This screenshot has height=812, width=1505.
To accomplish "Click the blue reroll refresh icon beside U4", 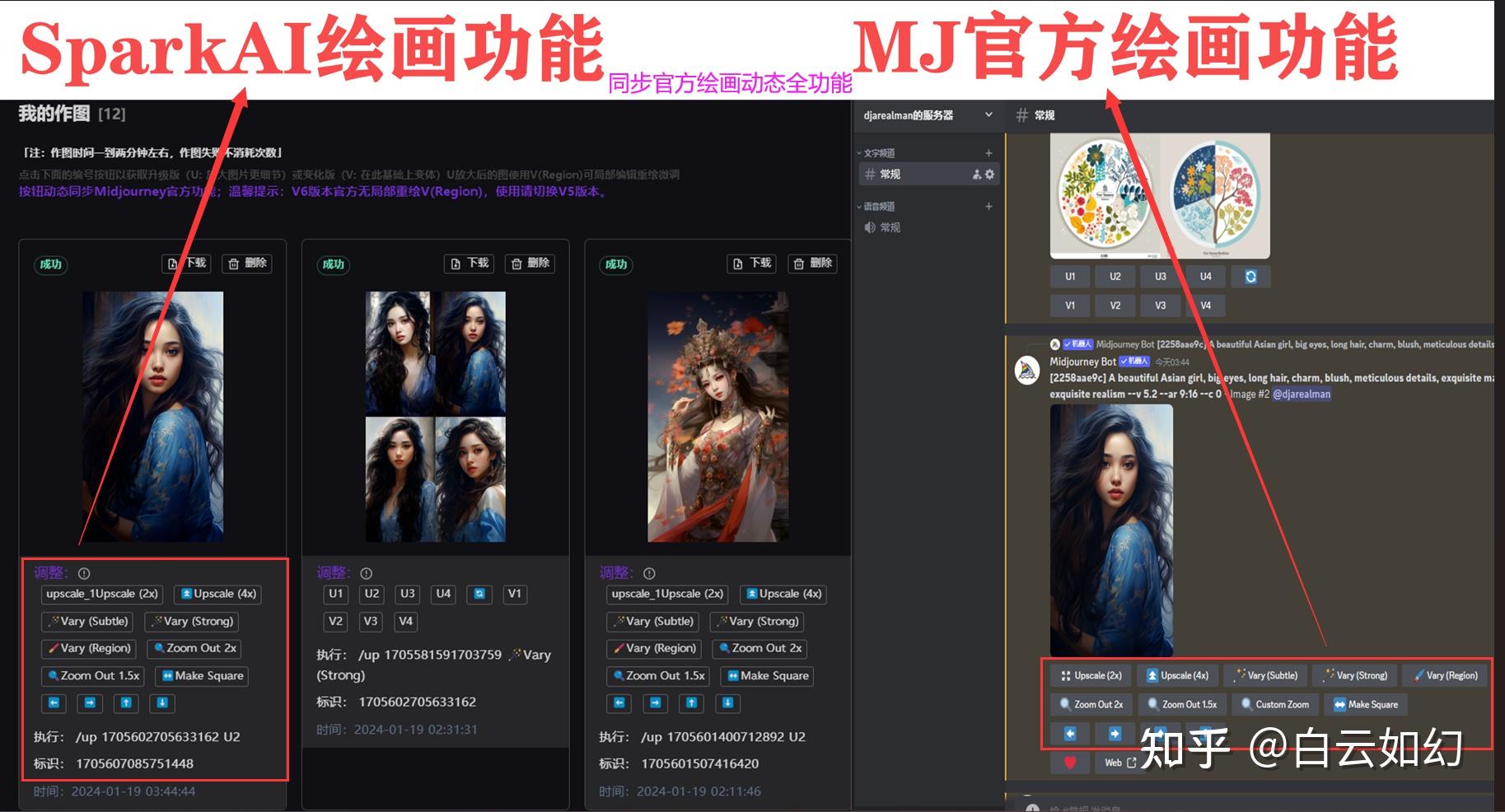I will pos(1250,277).
